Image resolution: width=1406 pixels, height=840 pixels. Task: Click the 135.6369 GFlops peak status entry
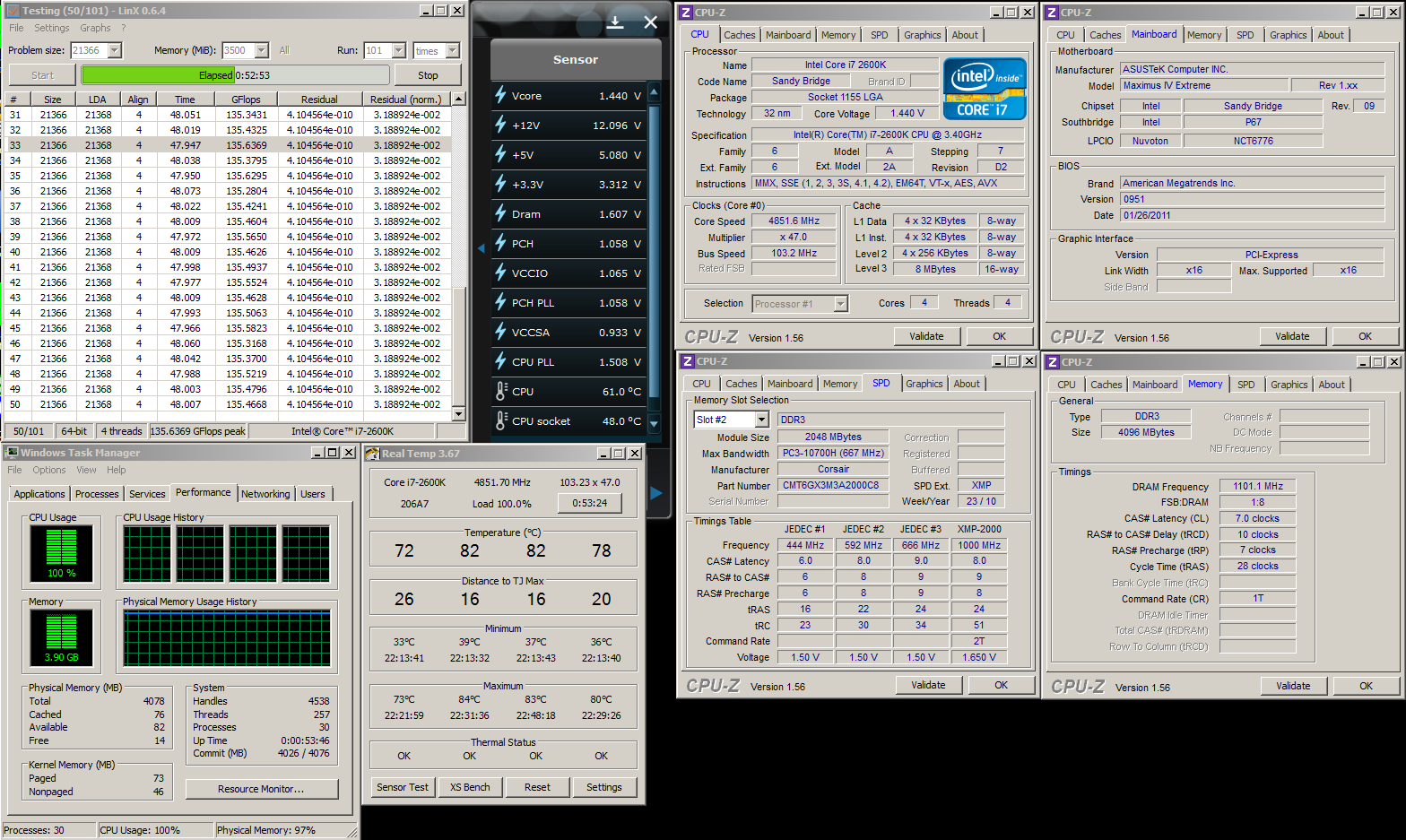click(x=197, y=431)
